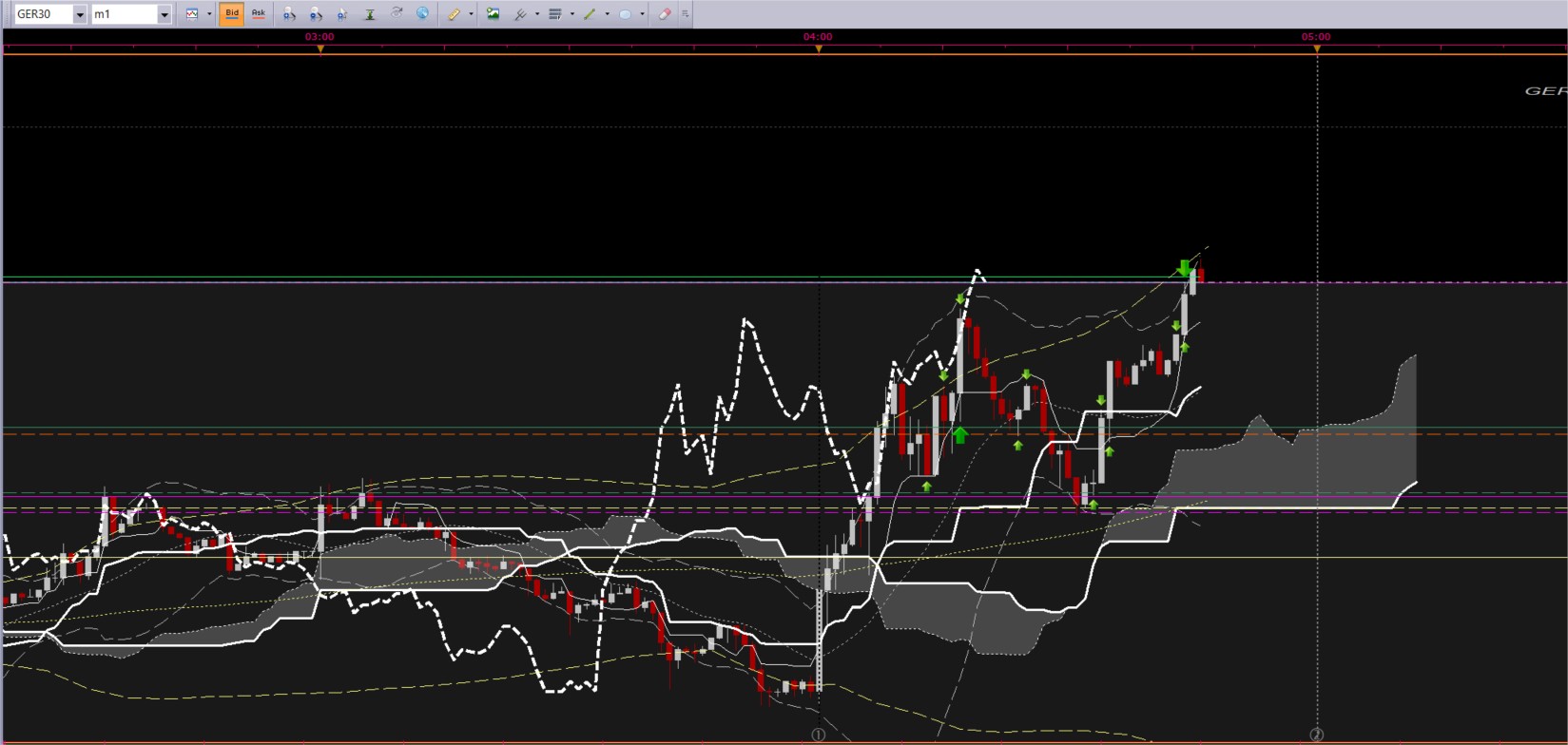Open the toolbar overflow options
The image size is (1568, 745).
[686, 14]
